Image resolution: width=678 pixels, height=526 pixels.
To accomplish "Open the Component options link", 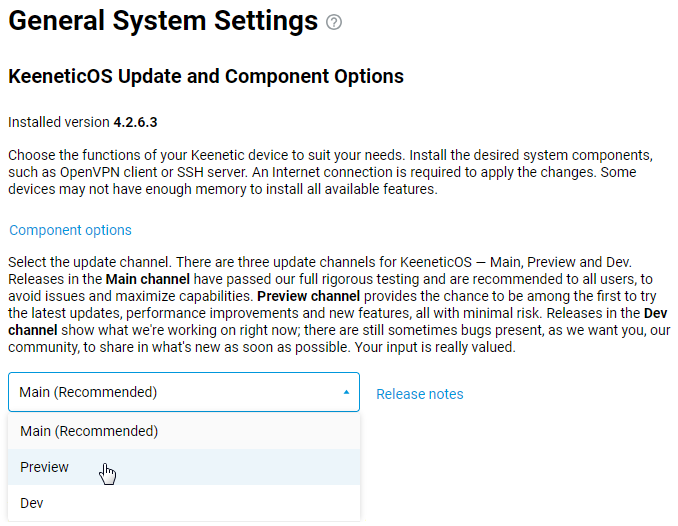I will [70, 230].
